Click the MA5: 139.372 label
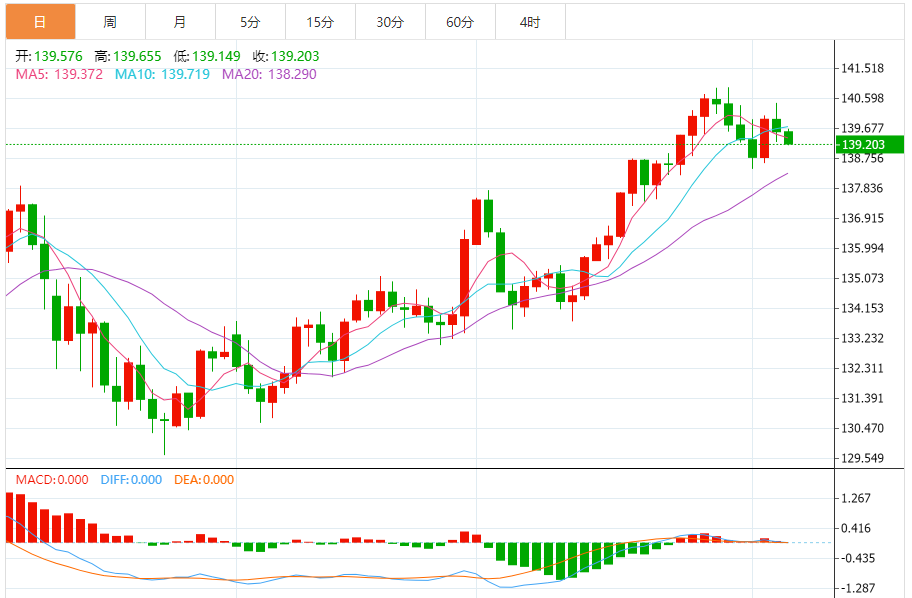The width and height of the screenshot is (912, 598). [59, 74]
